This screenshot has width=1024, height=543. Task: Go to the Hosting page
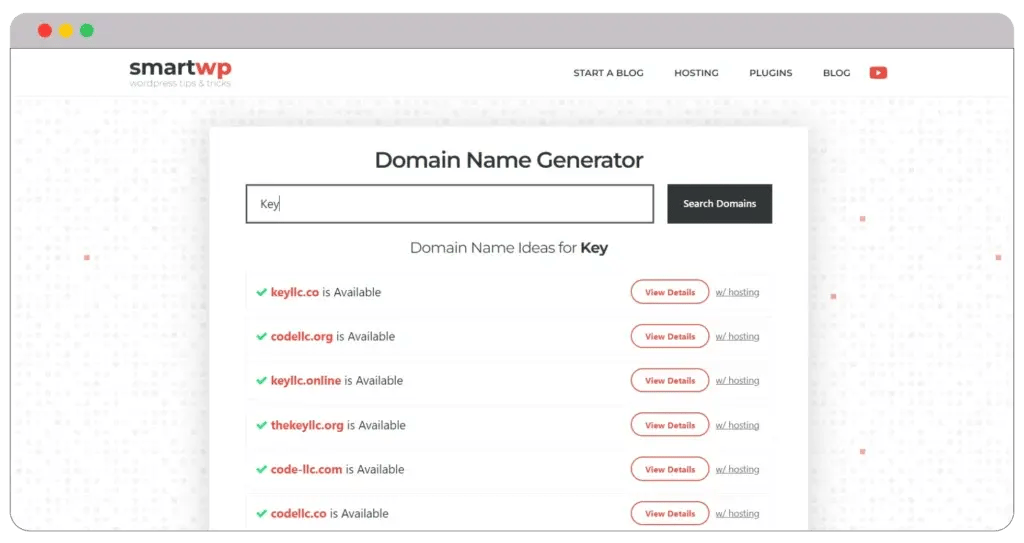[x=696, y=73]
